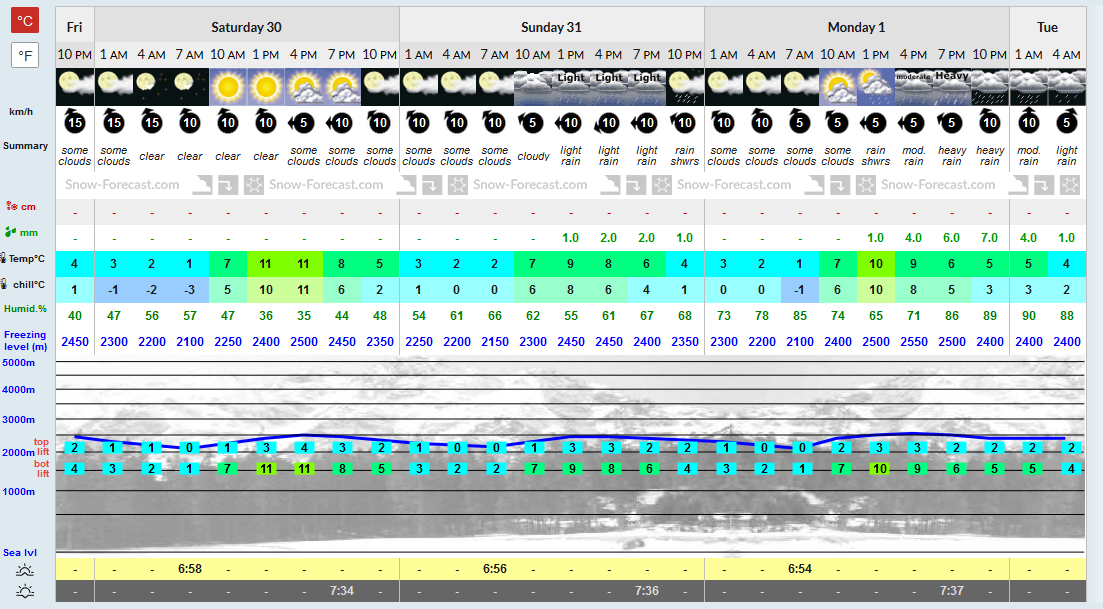Click the Freezing level (m) label

click(25, 340)
